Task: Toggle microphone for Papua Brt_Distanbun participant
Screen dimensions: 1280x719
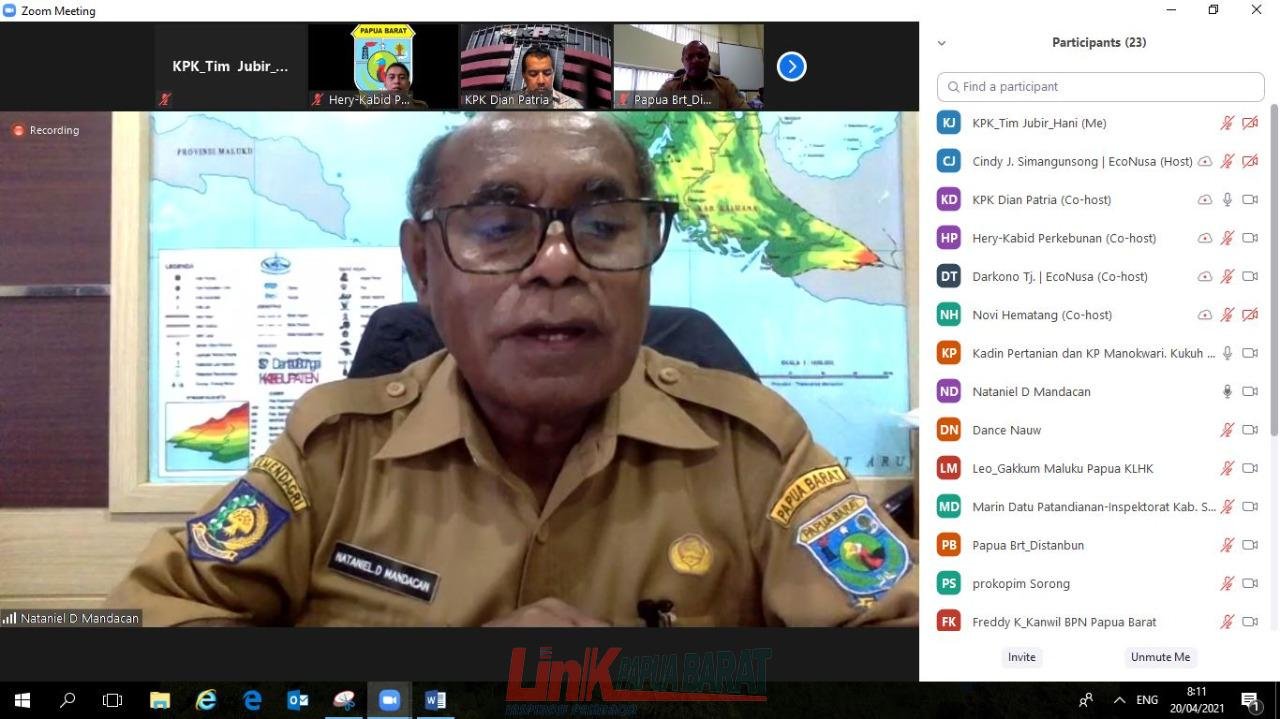Action: (x=1227, y=545)
